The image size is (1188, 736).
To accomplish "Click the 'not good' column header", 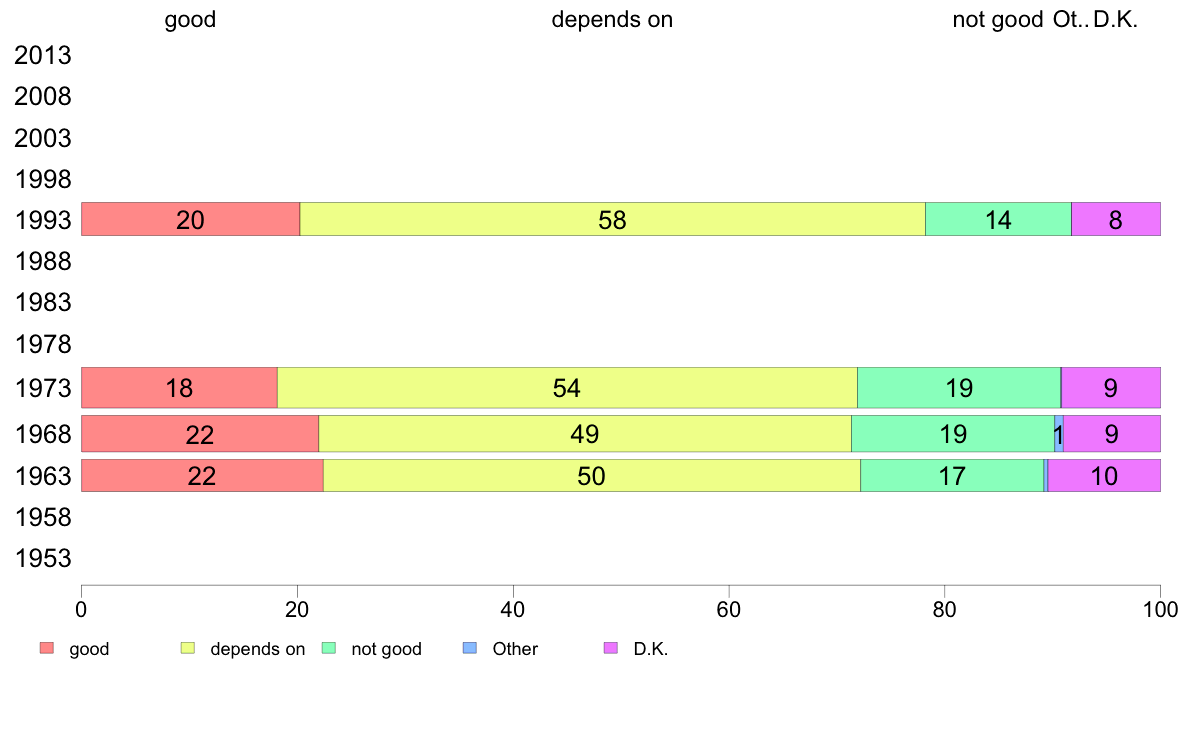I will 998,19.
